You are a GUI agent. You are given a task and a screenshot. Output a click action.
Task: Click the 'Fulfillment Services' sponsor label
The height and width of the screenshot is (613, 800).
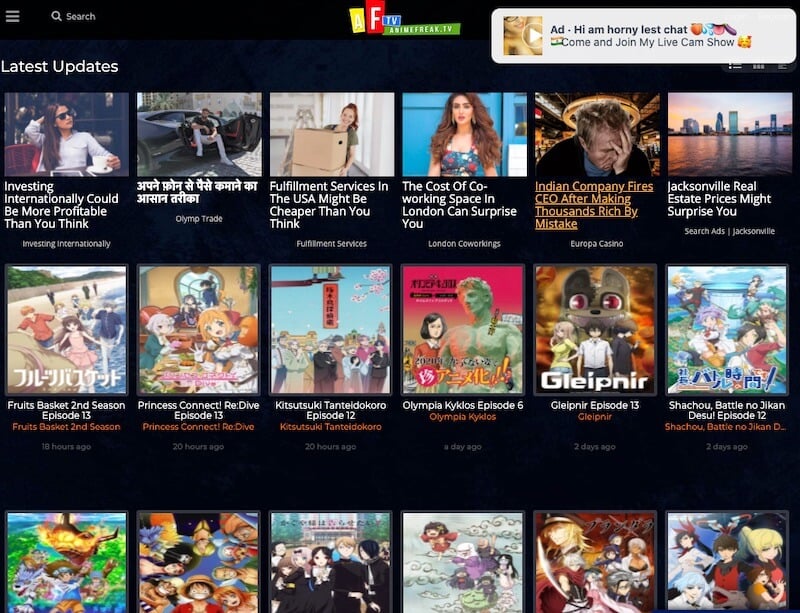click(332, 244)
